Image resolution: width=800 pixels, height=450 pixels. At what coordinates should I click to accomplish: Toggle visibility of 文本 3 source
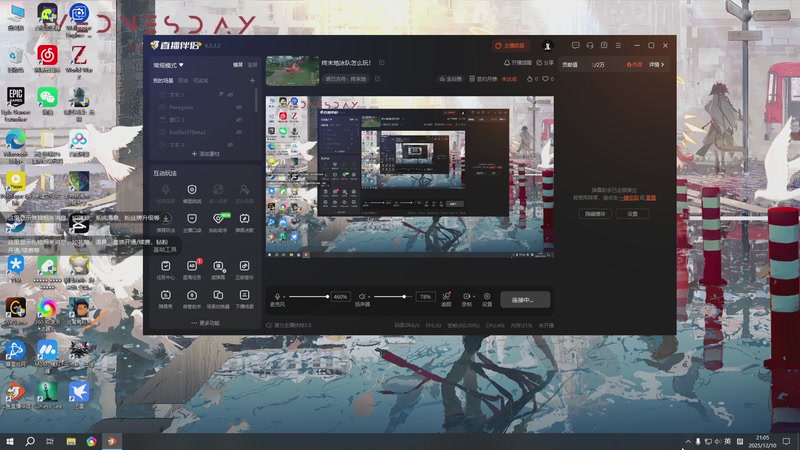231,145
